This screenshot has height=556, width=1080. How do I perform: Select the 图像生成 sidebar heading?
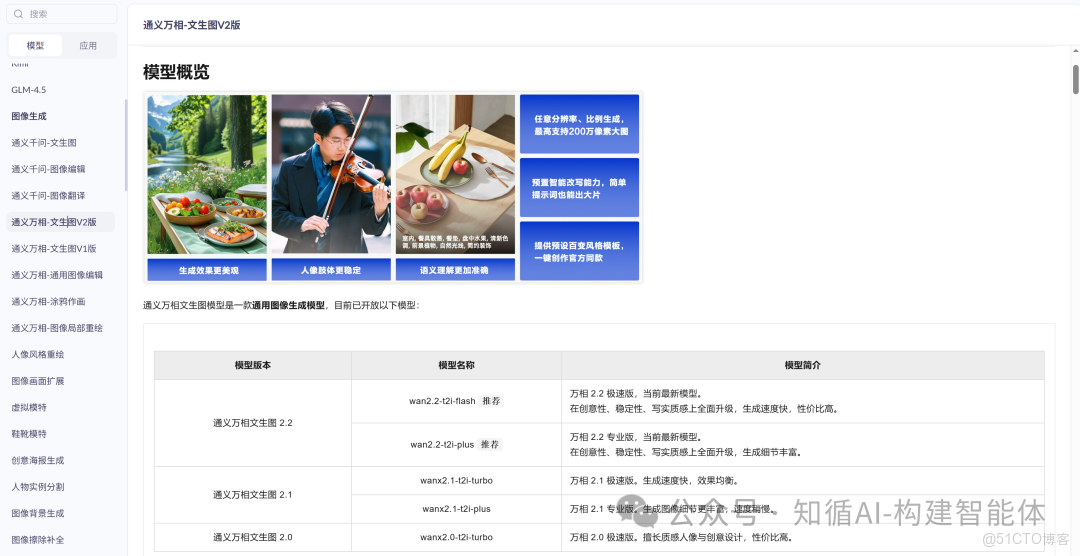[x=29, y=116]
